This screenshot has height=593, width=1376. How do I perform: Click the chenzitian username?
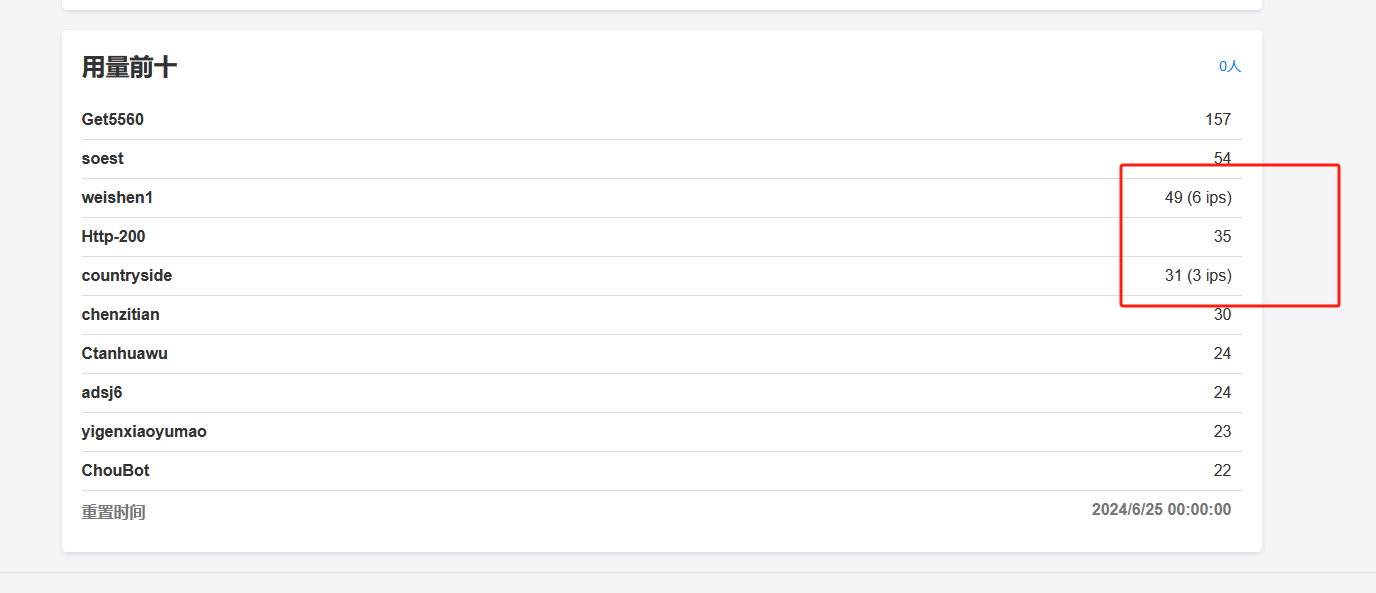[121, 315]
